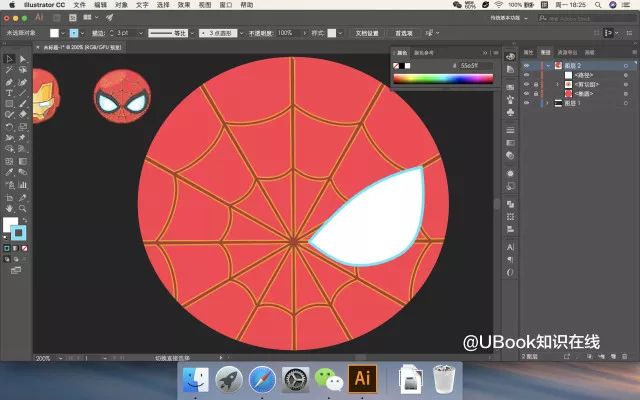Toggle lock on the <剪切组> row
The height and width of the screenshot is (400, 640).
click(x=536, y=84)
